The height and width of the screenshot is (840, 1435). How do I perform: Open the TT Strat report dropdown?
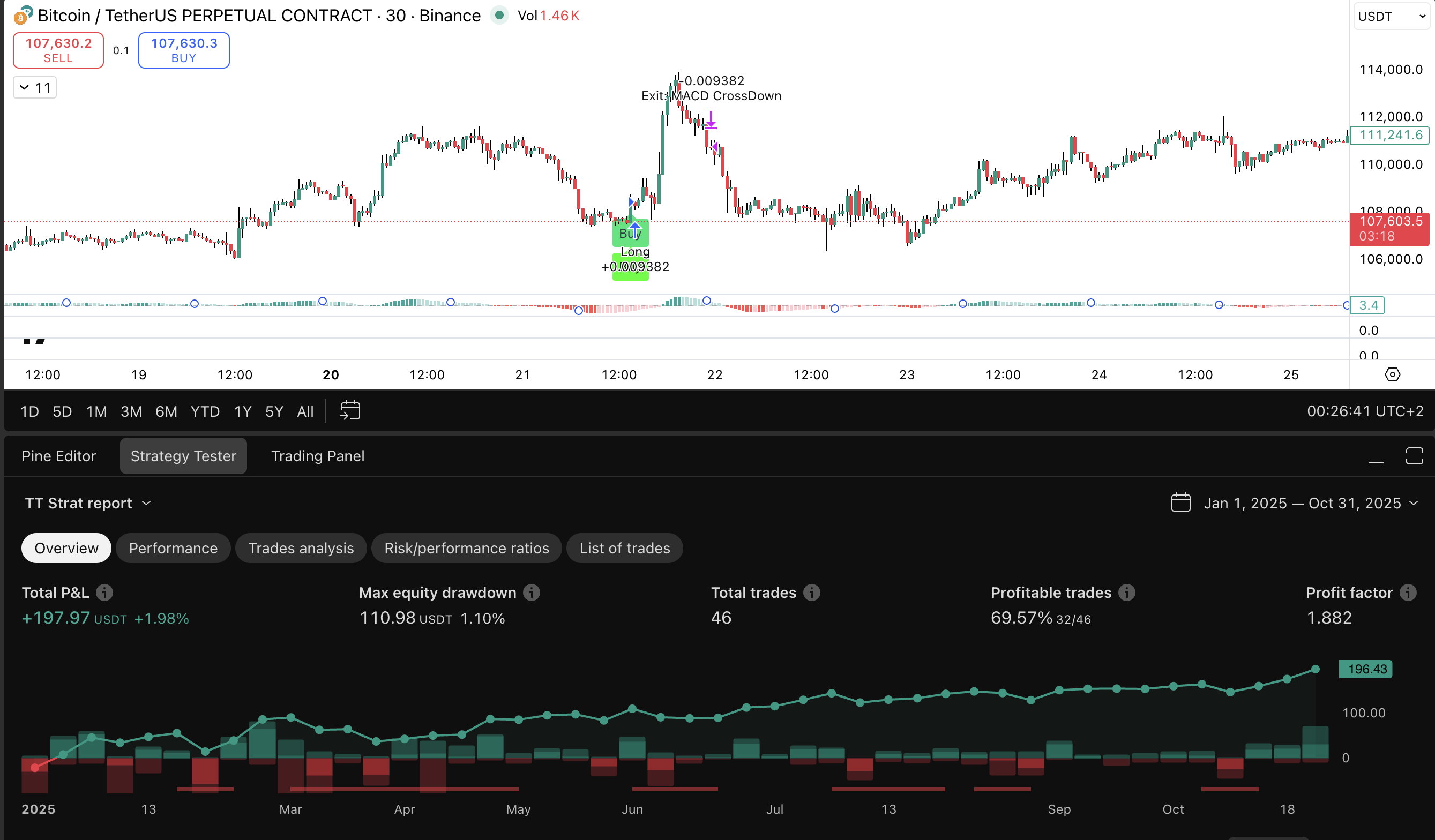click(88, 503)
